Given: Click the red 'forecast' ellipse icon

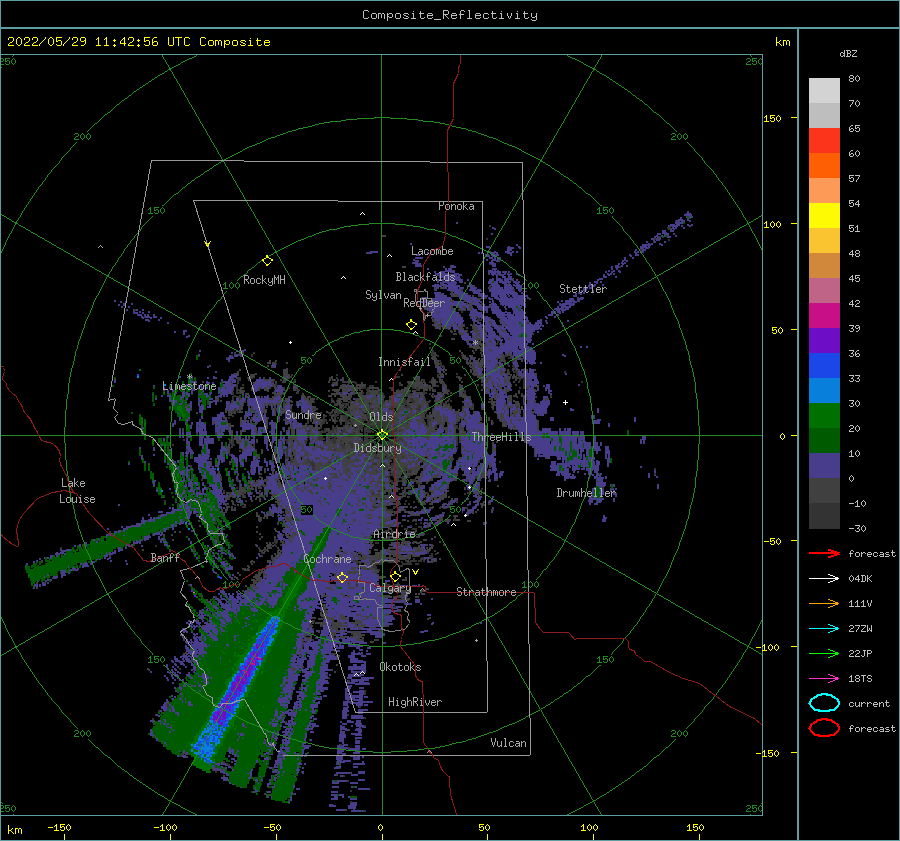Looking at the screenshot, I should (x=824, y=728).
